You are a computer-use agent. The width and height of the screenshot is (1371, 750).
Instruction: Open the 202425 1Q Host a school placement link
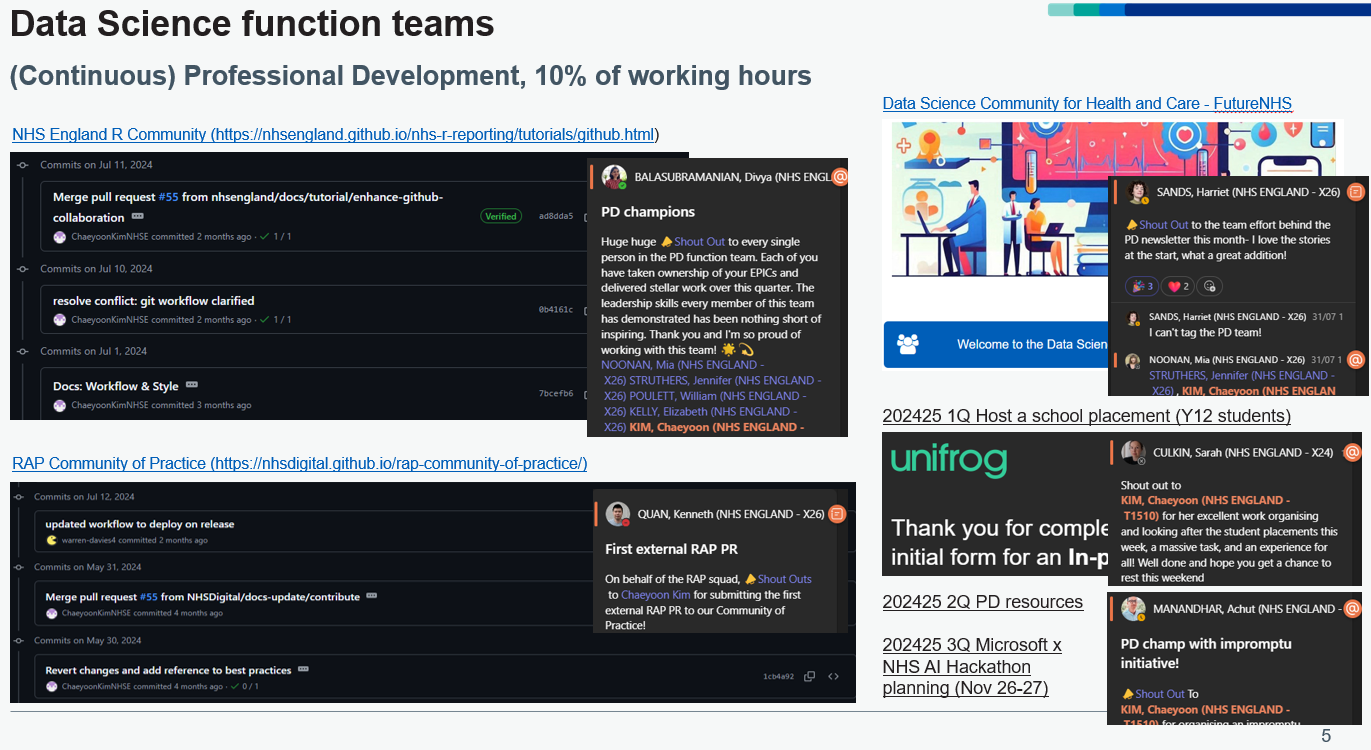1087,416
